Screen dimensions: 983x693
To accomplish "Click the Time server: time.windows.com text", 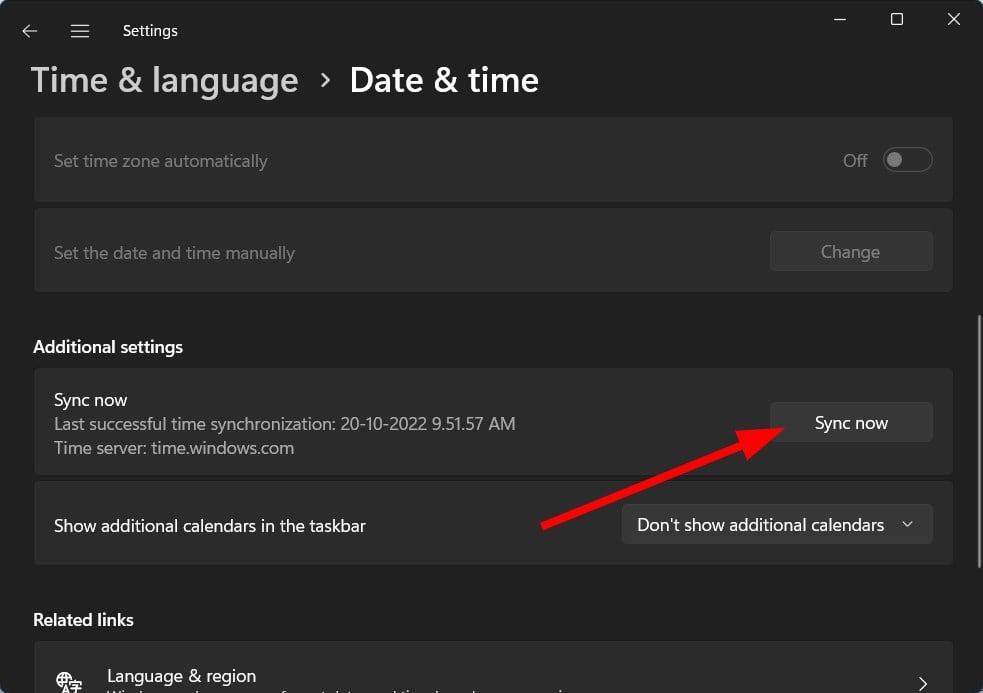I will 174,448.
